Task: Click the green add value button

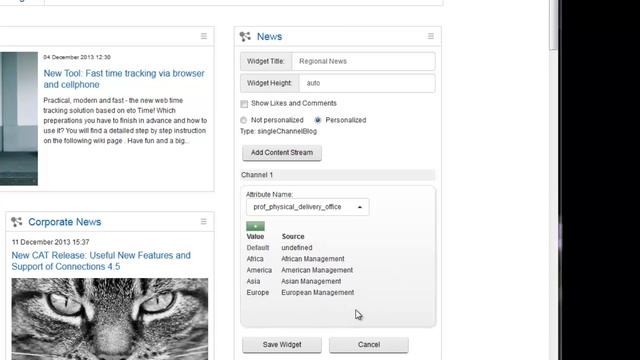Action: click(255, 226)
